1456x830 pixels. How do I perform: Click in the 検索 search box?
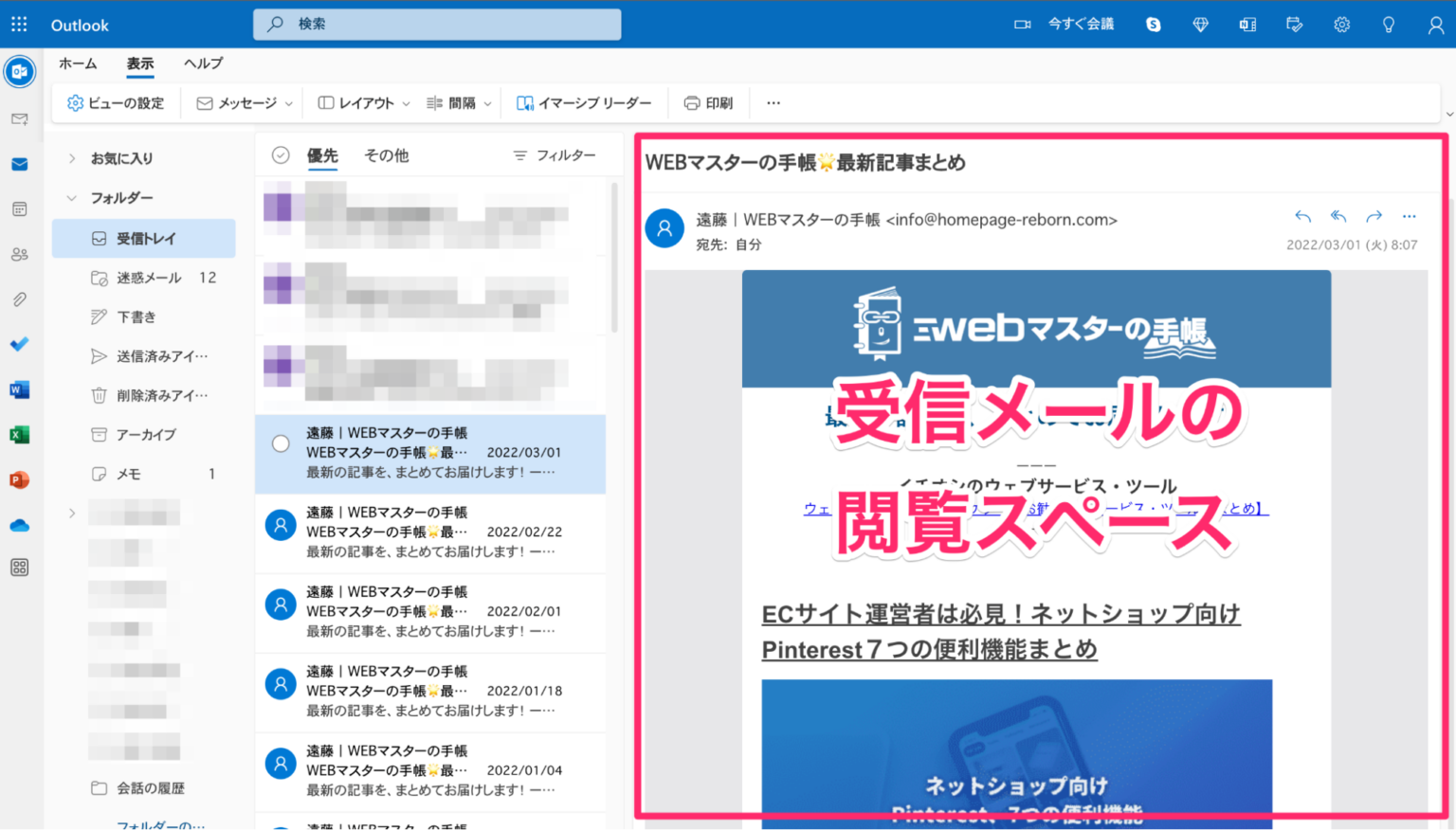(x=437, y=25)
